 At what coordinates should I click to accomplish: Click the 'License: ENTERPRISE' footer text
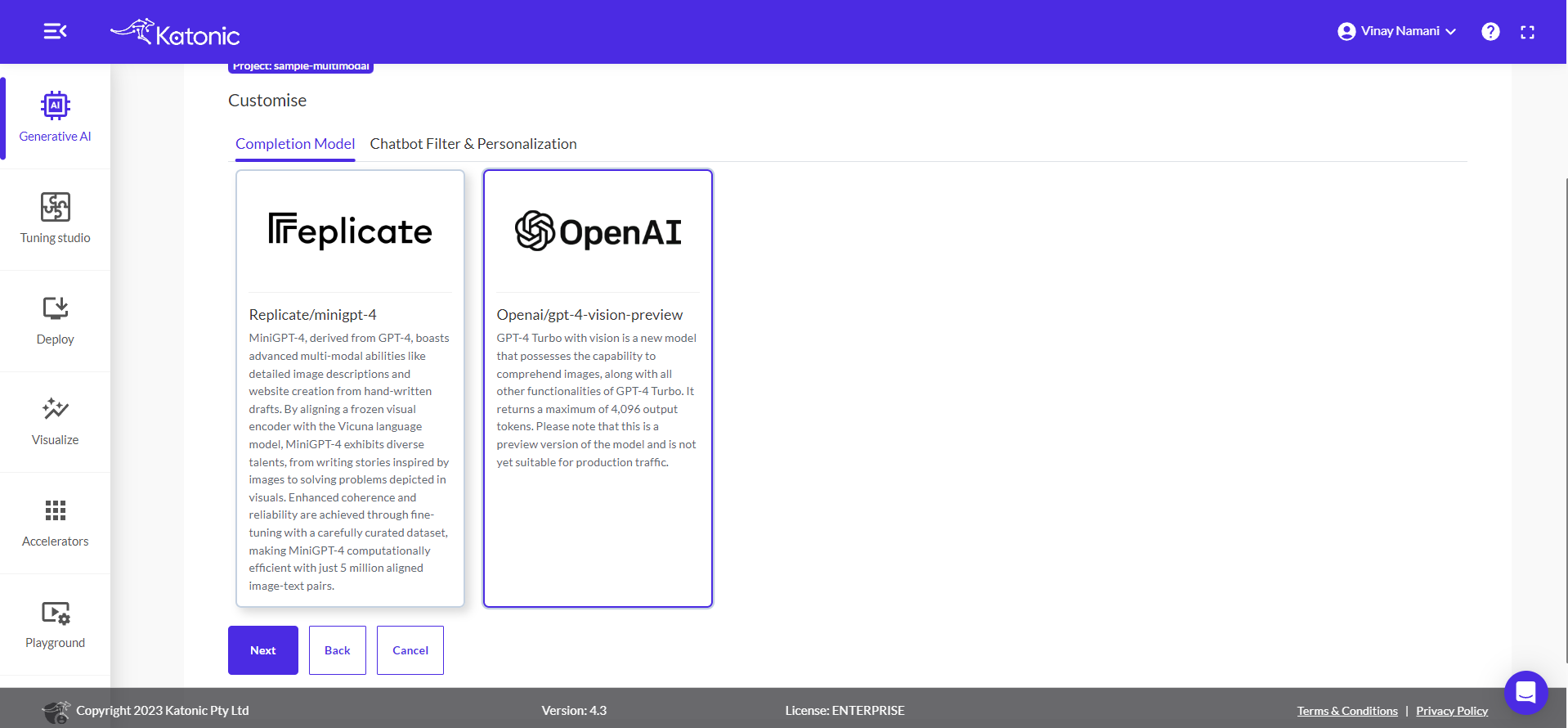click(x=844, y=711)
